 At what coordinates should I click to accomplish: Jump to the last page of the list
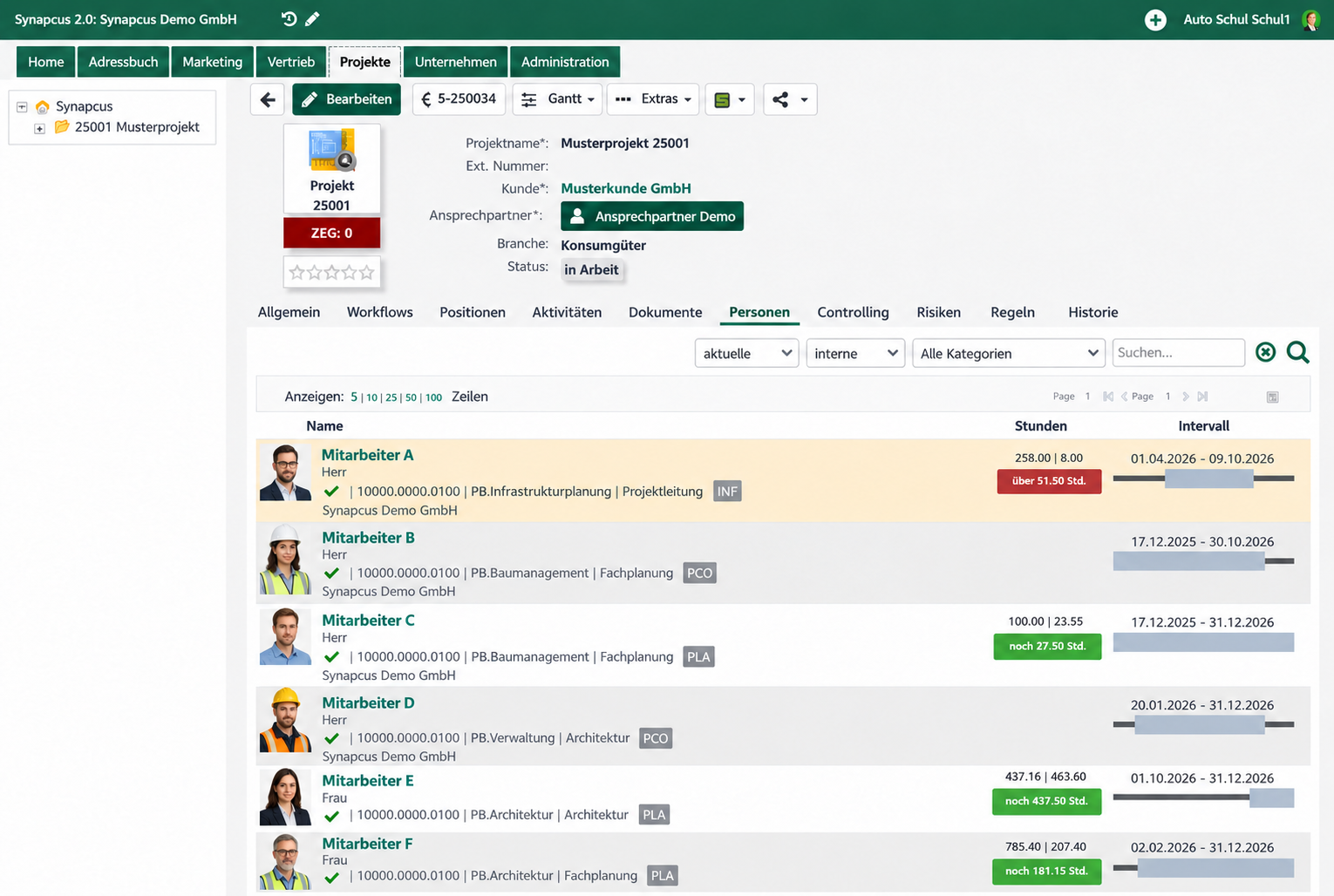1202,397
